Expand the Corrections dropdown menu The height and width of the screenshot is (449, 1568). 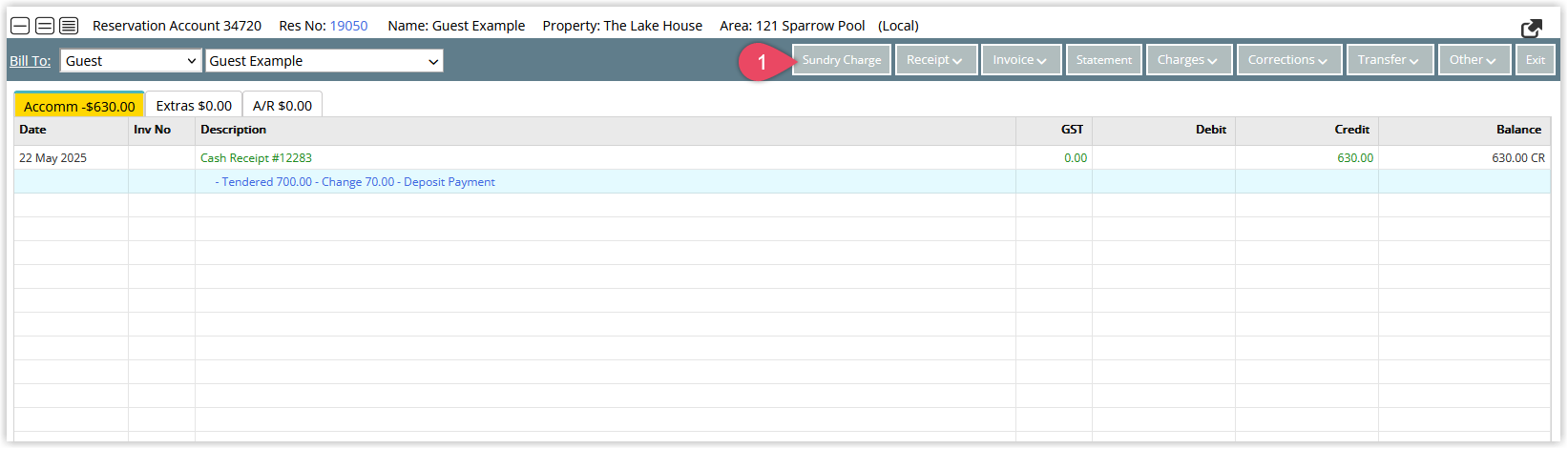[x=1289, y=60]
